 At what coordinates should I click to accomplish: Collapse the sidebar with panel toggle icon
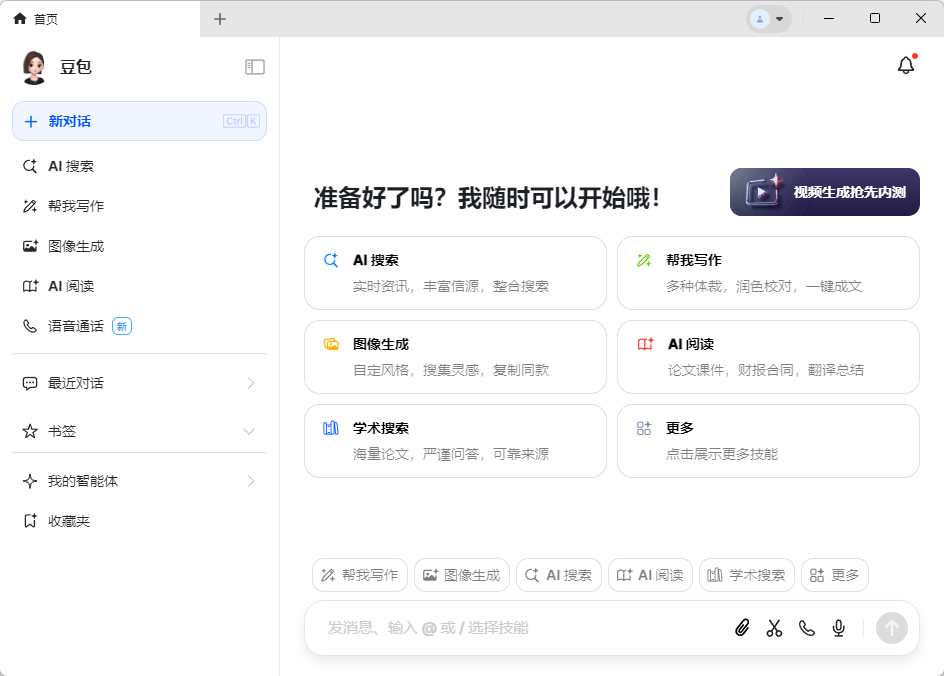click(255, 67)
